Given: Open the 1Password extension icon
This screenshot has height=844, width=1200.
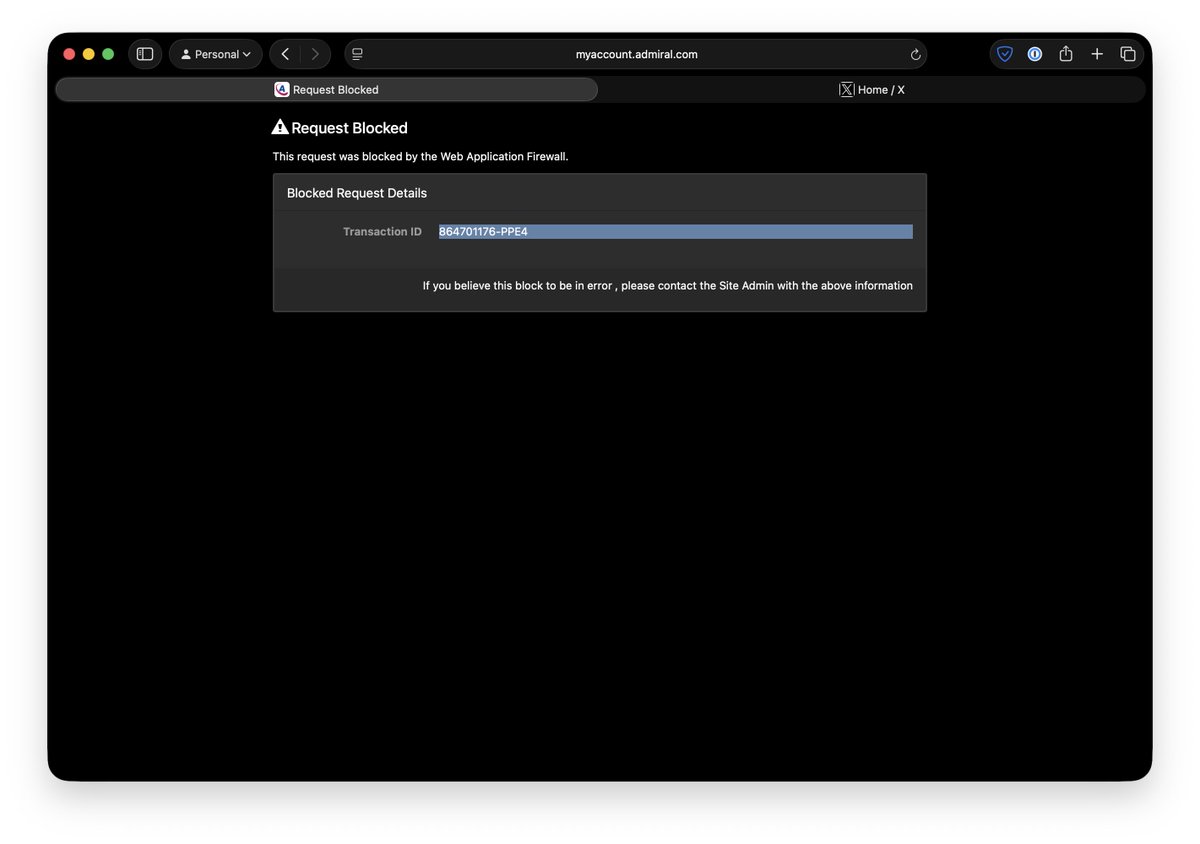Looking at the screenshot, I should pyautogui.click(x=1035, y=54).
